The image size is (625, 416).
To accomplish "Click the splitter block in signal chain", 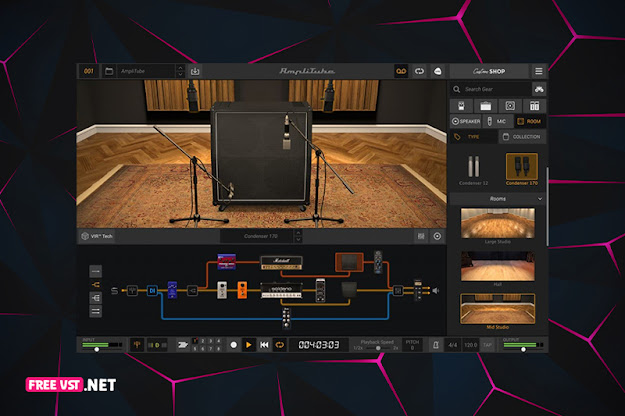I will [193, 291].
